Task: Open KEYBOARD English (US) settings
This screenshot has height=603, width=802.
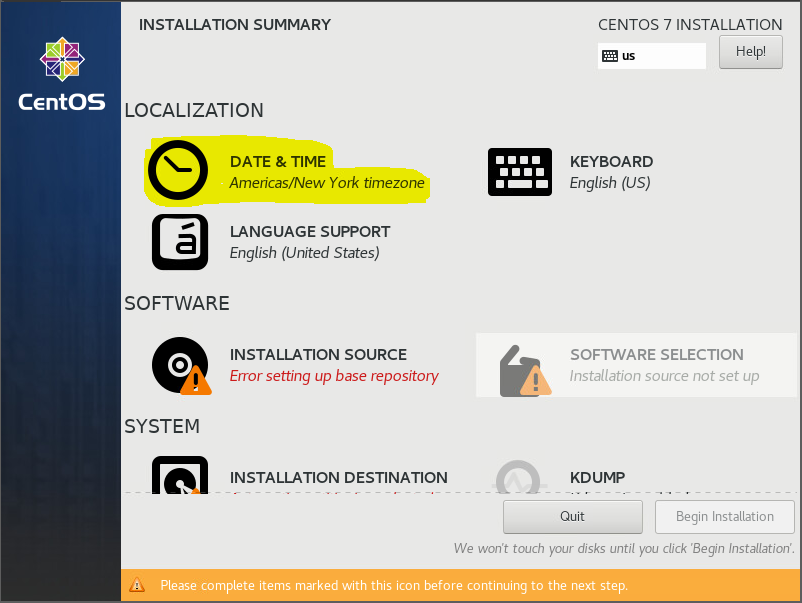Action: tap(610, 172)
